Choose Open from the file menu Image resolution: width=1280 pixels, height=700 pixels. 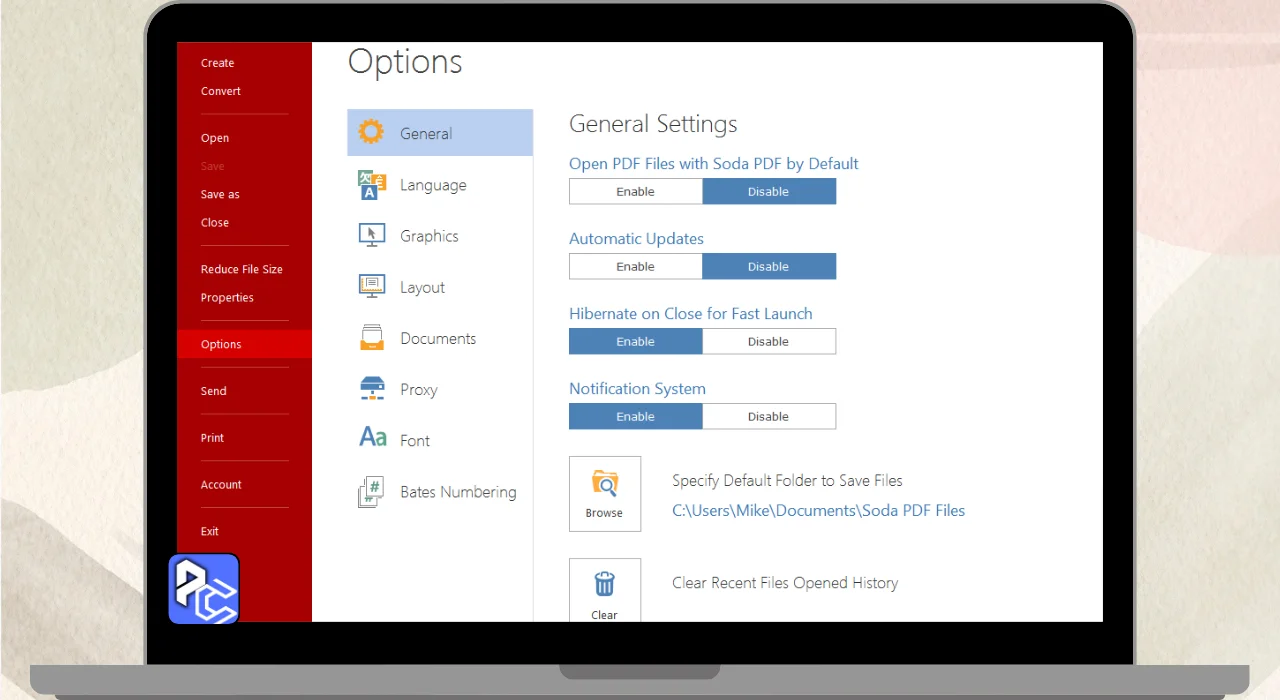pyautogui.click(x=214, y=138)
